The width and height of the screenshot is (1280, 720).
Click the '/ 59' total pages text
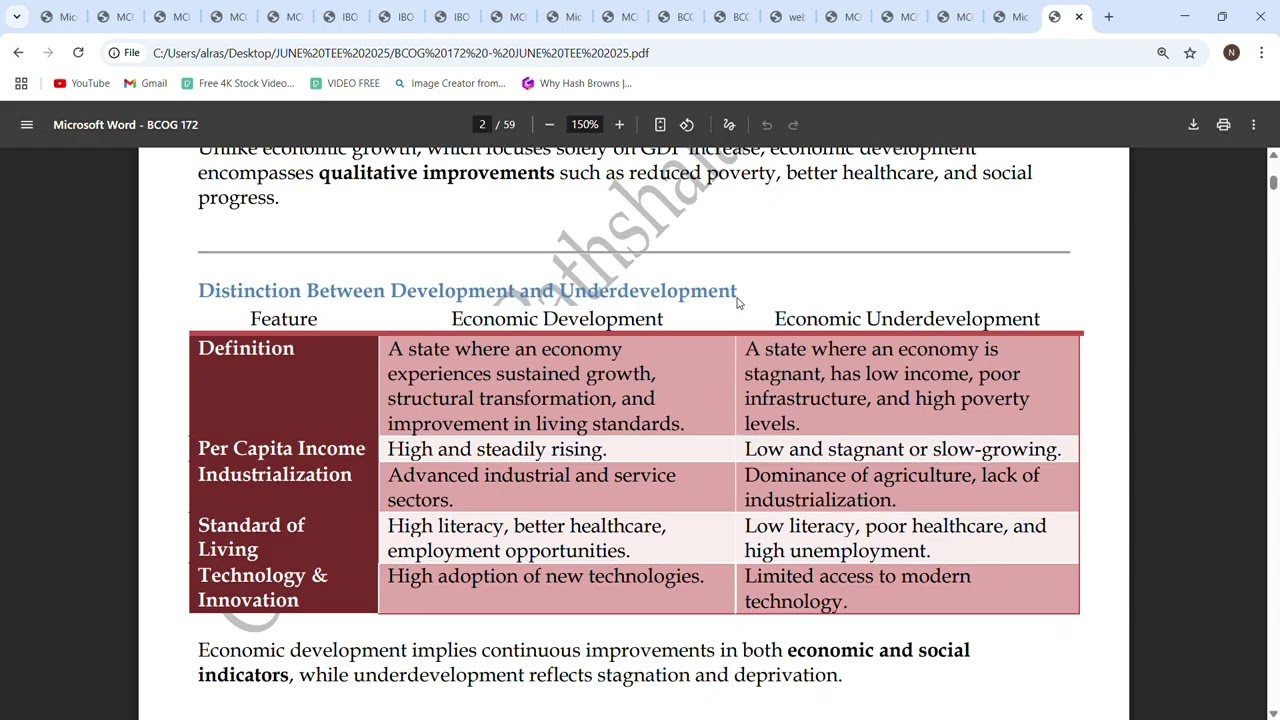pos(506,125)
